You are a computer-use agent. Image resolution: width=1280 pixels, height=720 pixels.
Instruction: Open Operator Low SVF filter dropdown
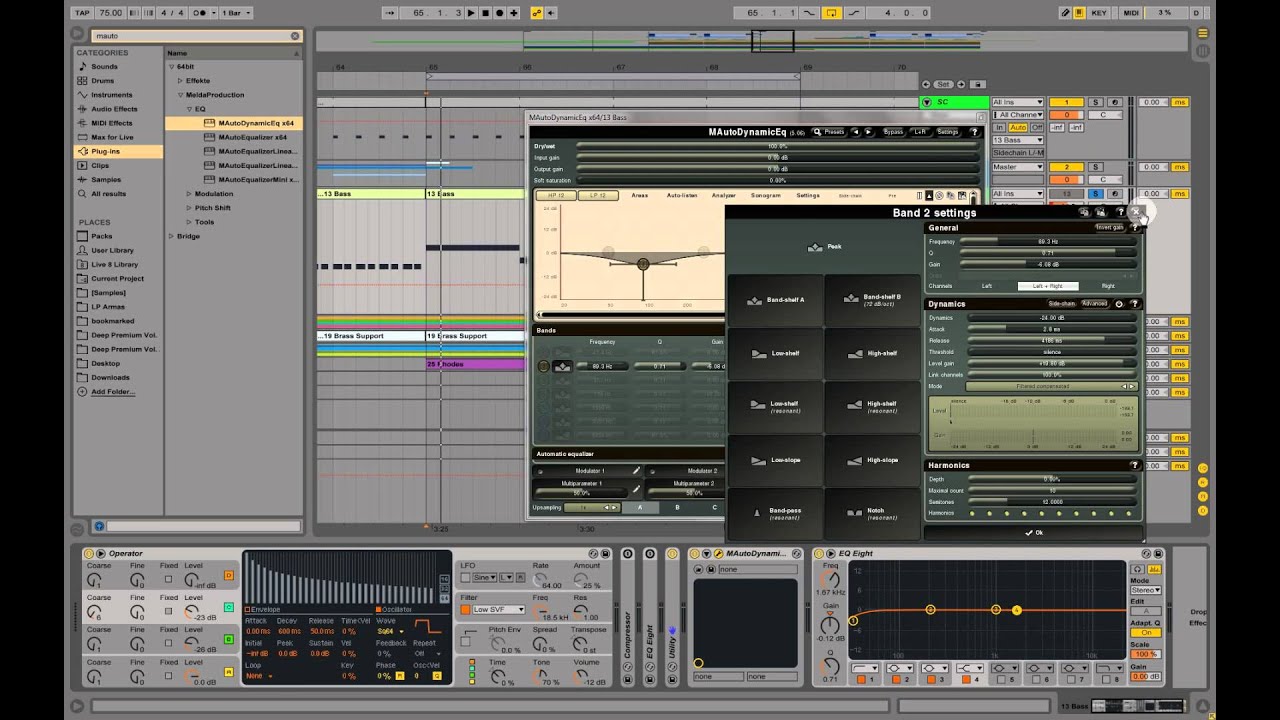499,609
